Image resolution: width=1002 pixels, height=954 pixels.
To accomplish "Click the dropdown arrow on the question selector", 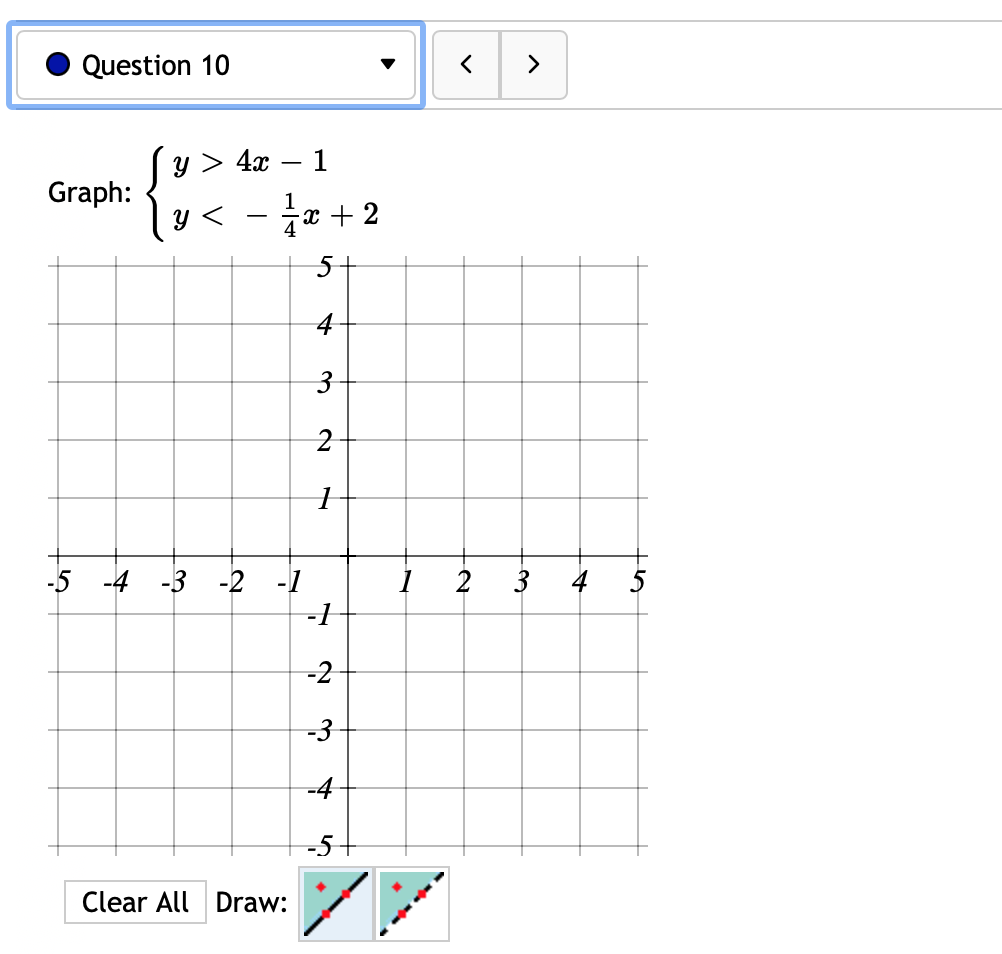I will coord(388,64).
